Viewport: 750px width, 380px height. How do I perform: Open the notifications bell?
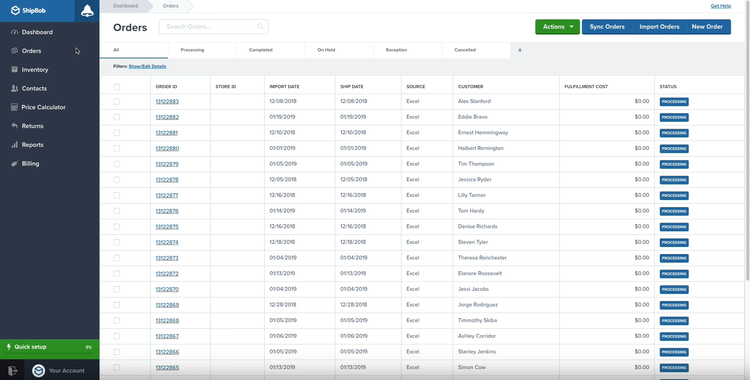click(x=87, y=11)
